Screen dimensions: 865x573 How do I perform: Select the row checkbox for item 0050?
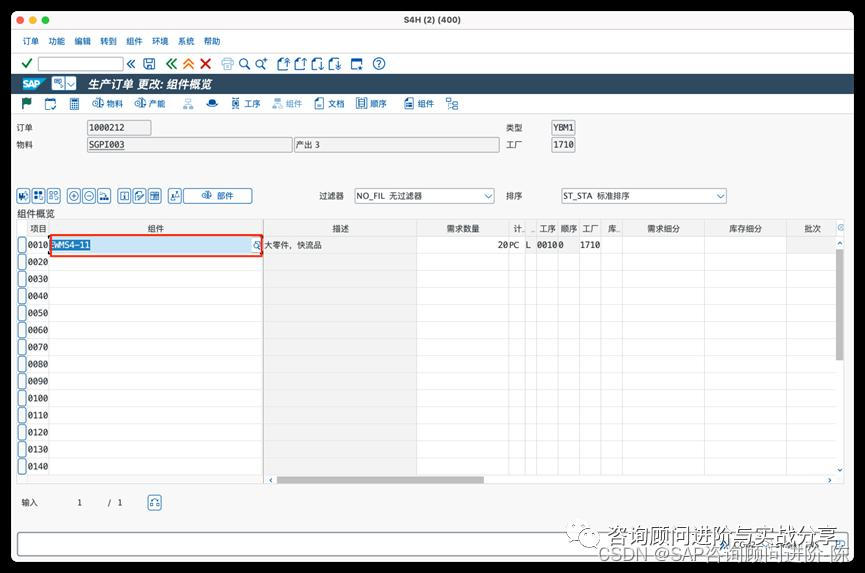[22, 313]
